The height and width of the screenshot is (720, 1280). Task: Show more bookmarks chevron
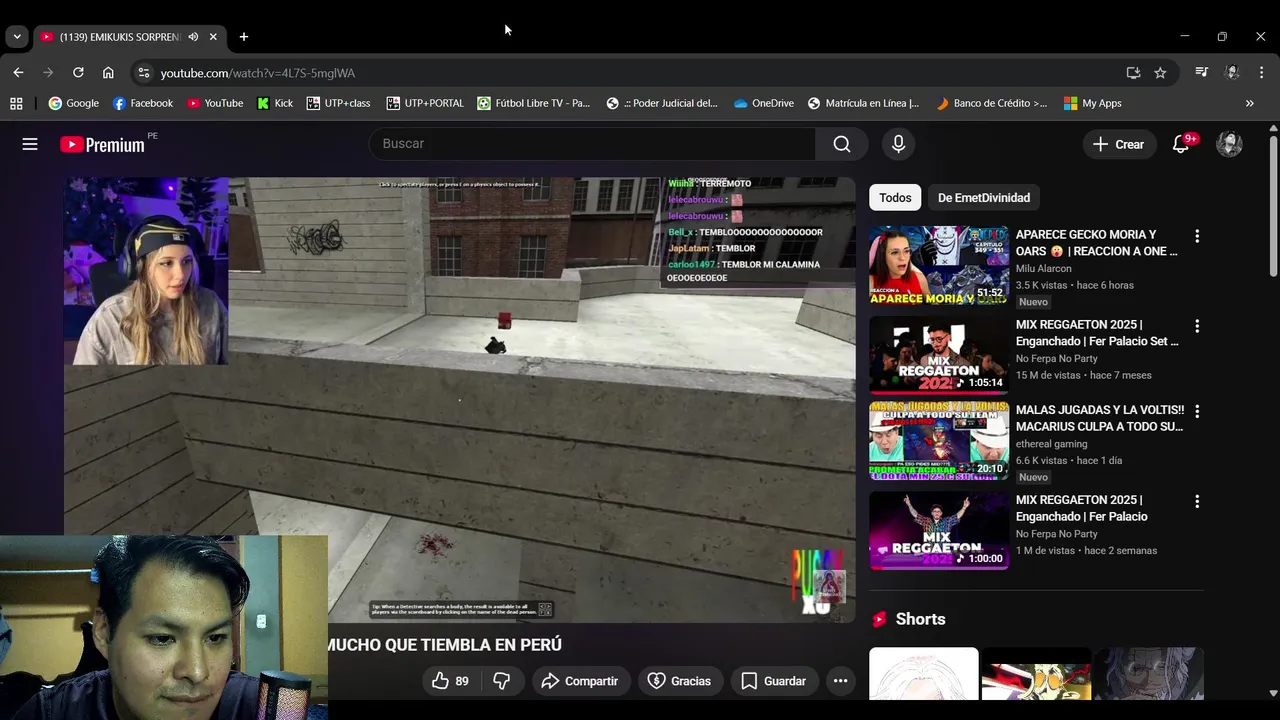pos(1249,103)
